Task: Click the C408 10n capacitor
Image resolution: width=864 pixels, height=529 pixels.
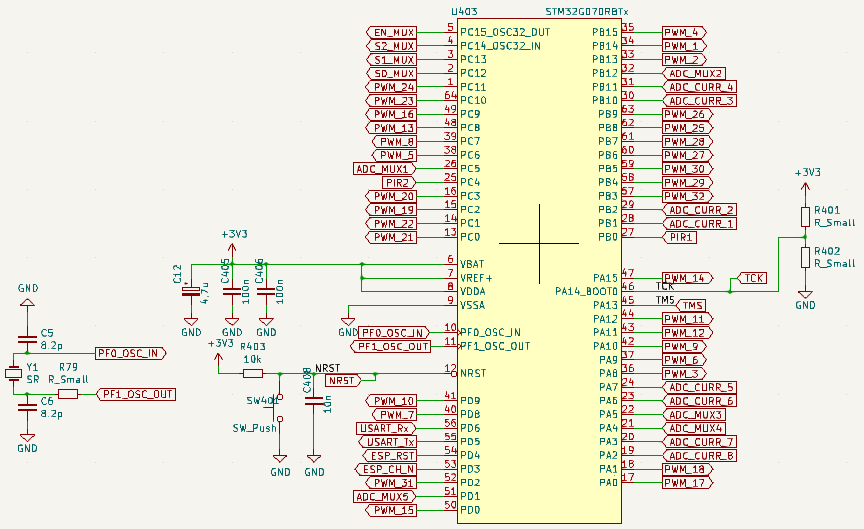Action: coord(314,390)
